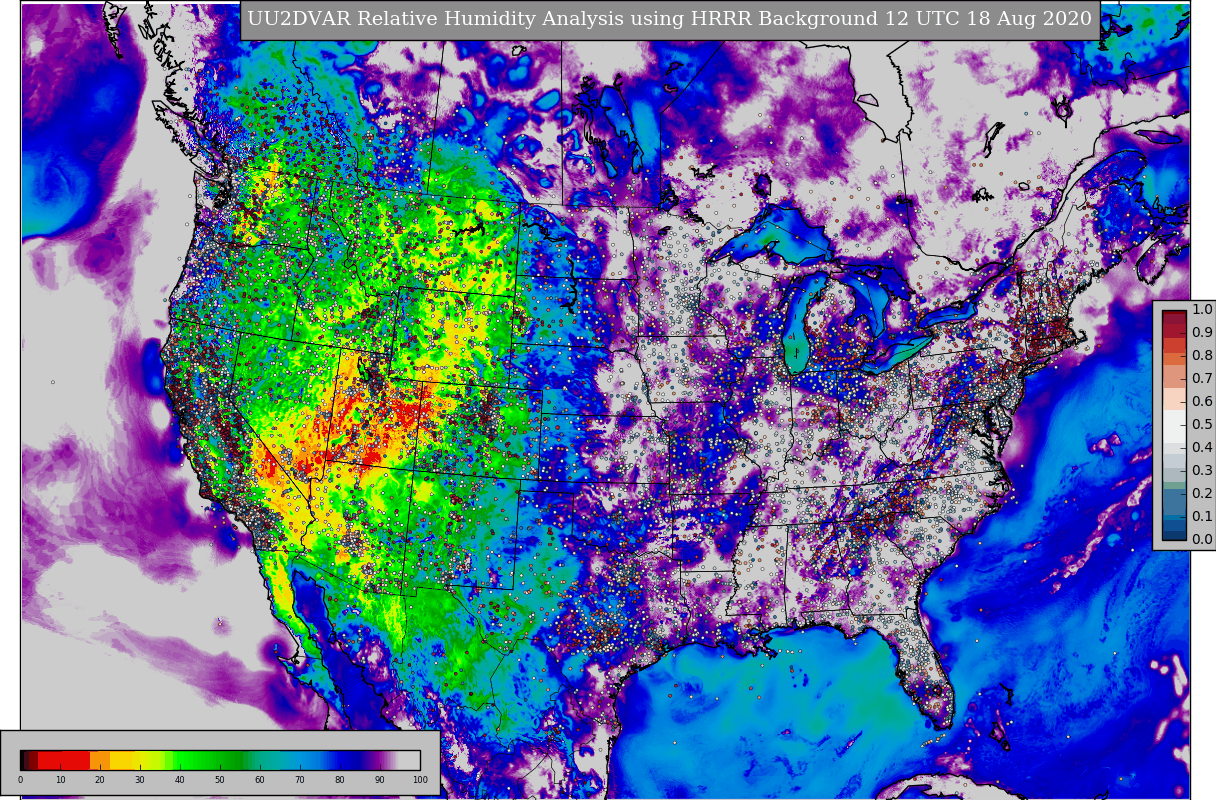
Task: Click the "0.6" label on right colorbar
Action: pyautogui.click(x=1201, y=401)
